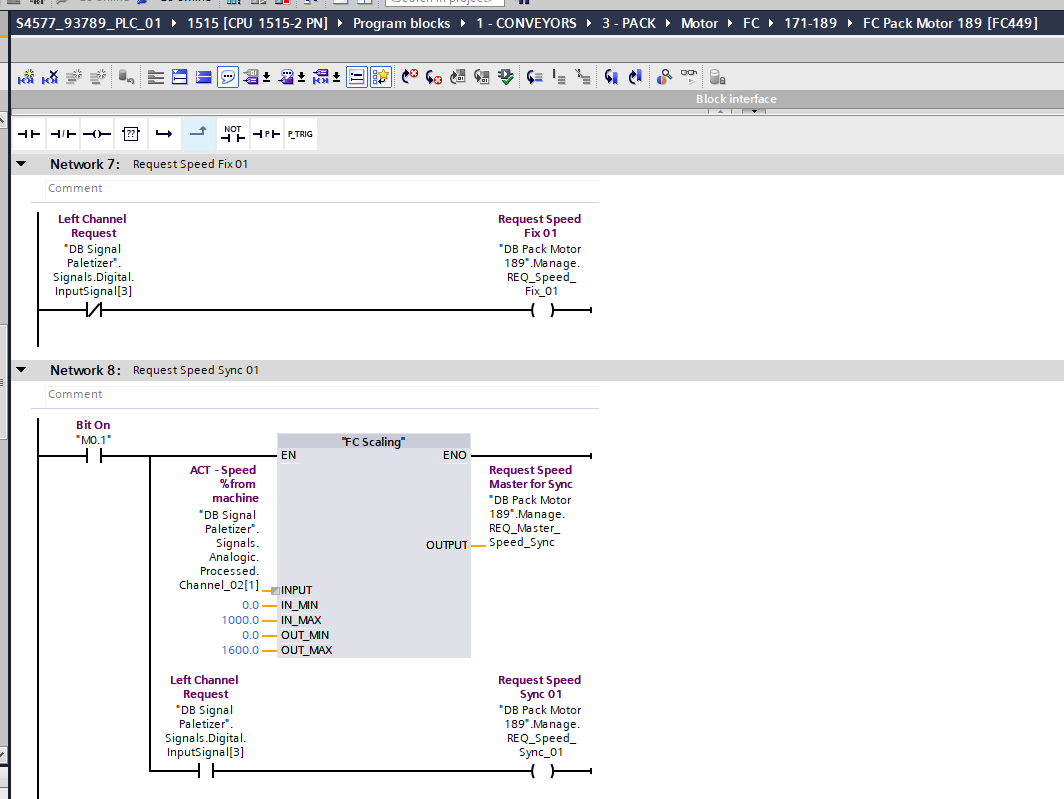Select the 1000.0 IN_MAX value

tap(240, 620)
